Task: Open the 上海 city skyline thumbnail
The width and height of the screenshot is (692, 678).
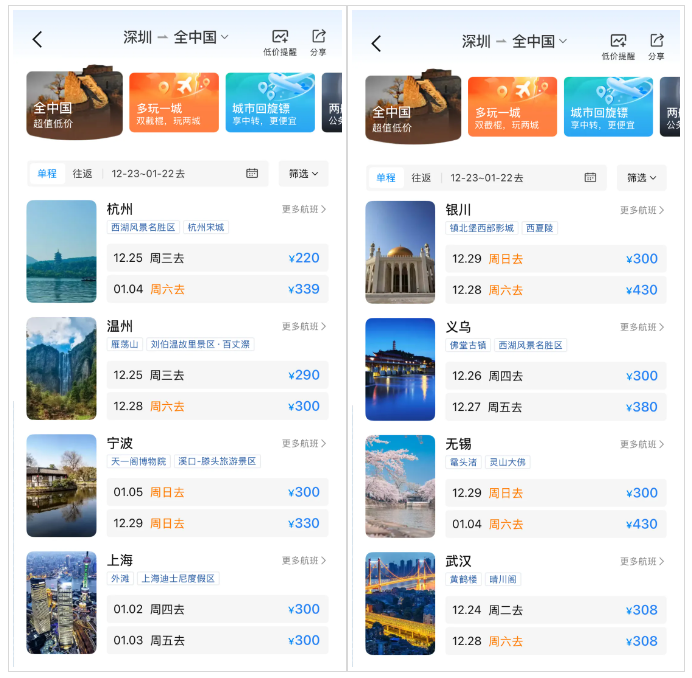Action: point(62,602)
